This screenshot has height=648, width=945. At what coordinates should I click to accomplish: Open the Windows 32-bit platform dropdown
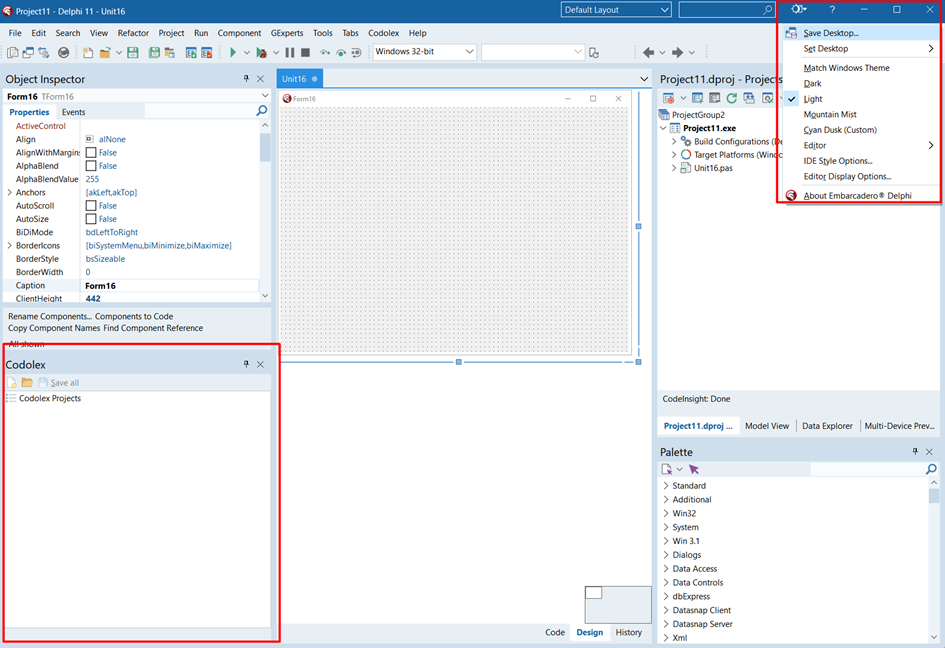pyautogui.click(x=424, y=52)
